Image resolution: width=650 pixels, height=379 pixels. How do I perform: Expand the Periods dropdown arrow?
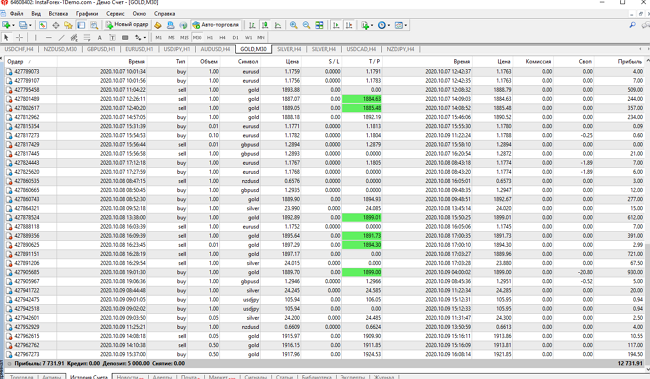389,25
